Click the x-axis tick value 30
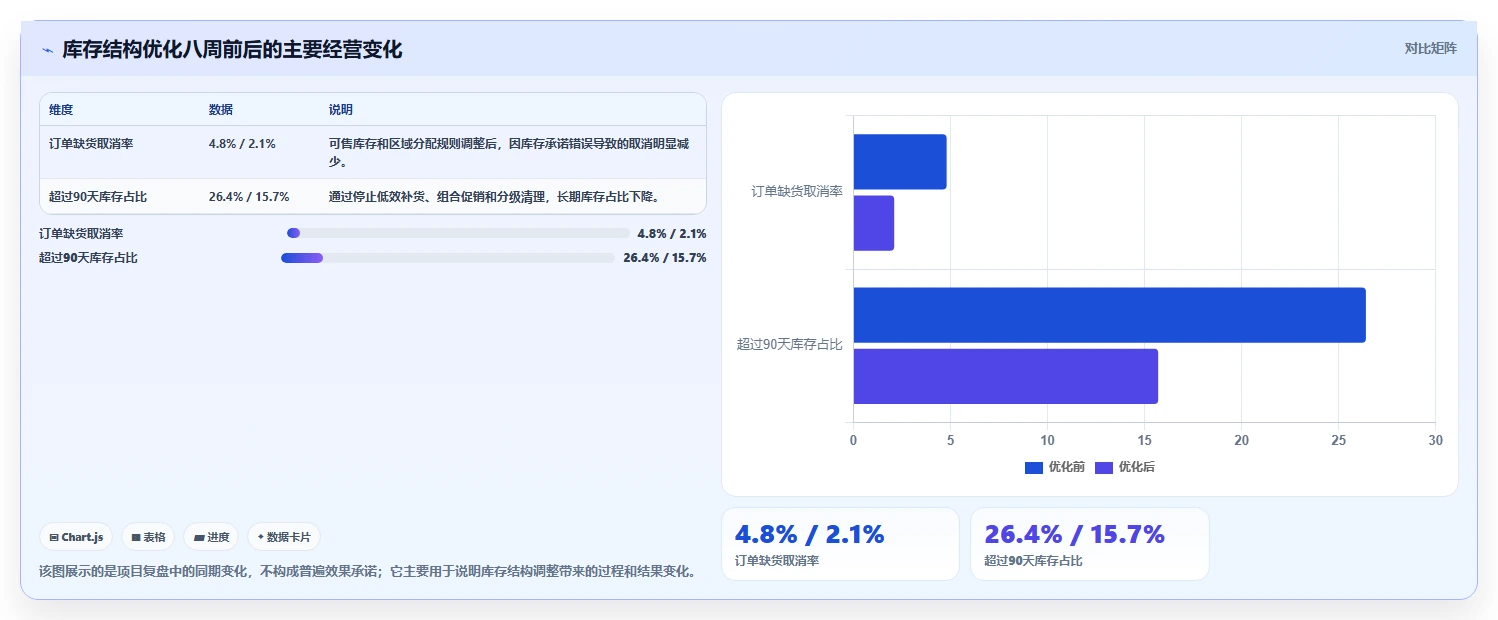Image resolution: width=1498 pixels, height=620 pixels. [1435, 441]
